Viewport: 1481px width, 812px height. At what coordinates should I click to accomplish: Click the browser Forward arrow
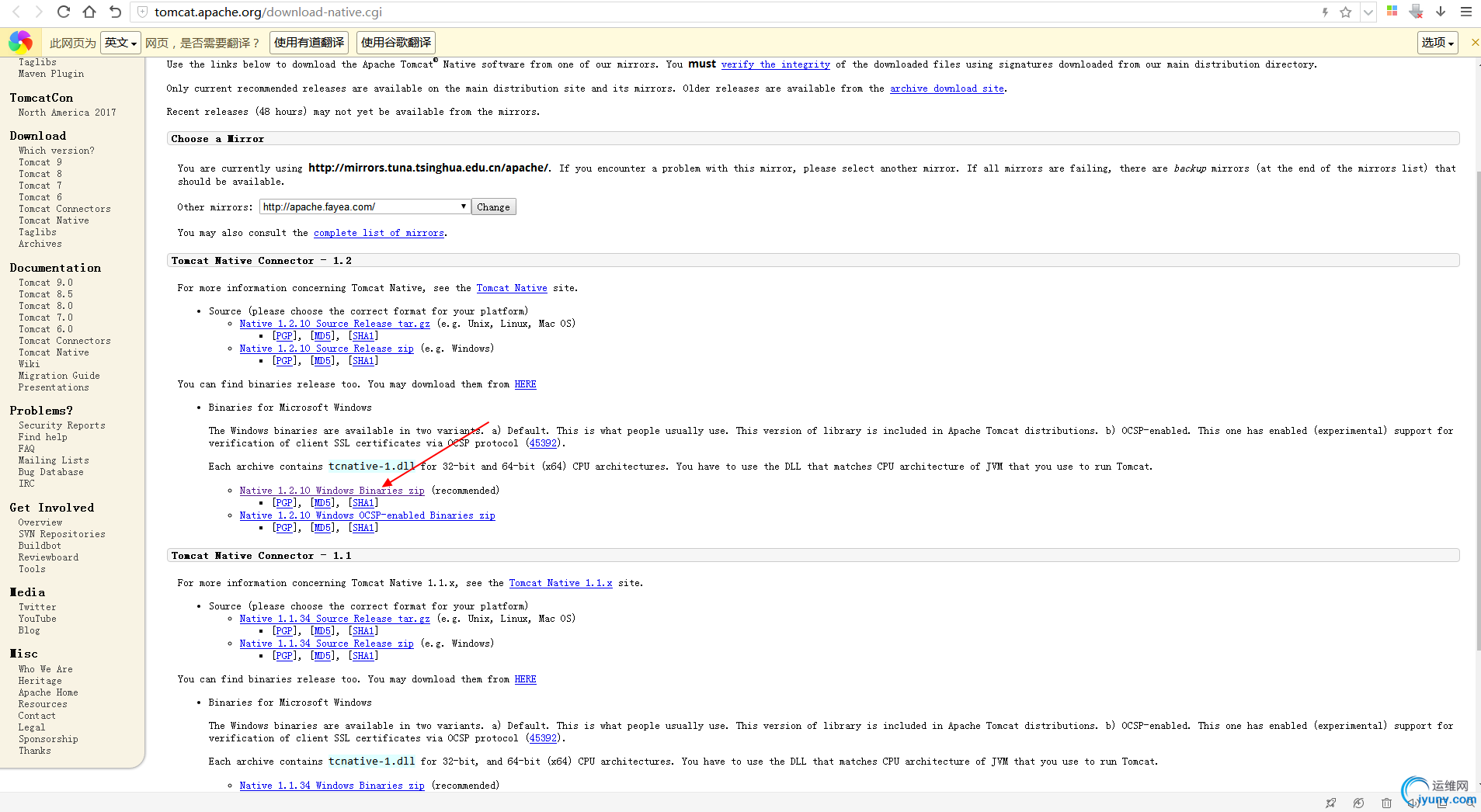click(x=38, y=12)
